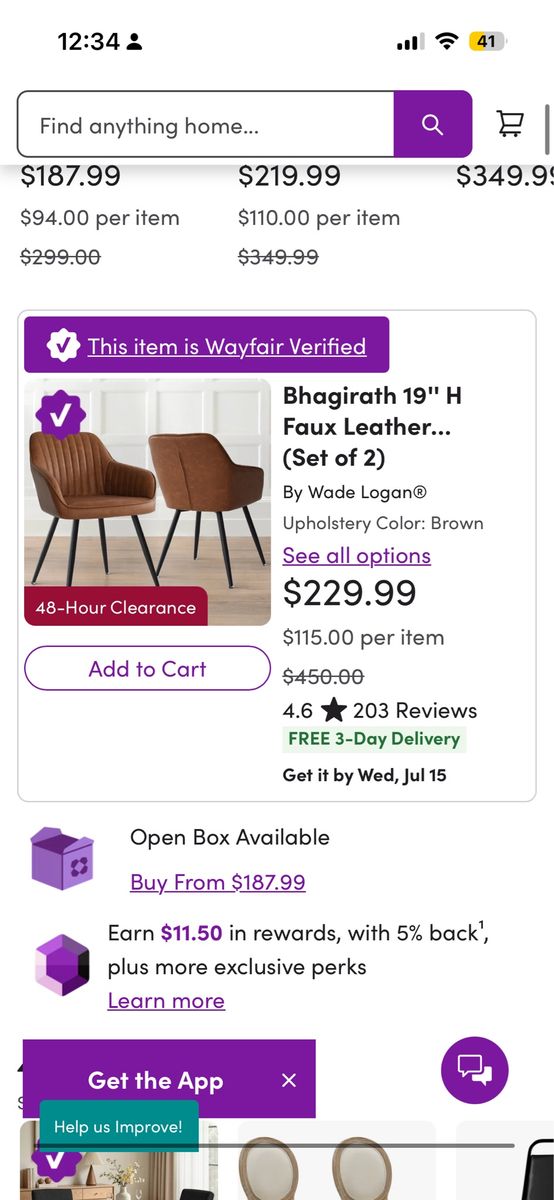This screenshot has width=554, height=1200.
Task: Open the Bhagirath 19" H Faux Leather title
Action: [x=373, y=427]
